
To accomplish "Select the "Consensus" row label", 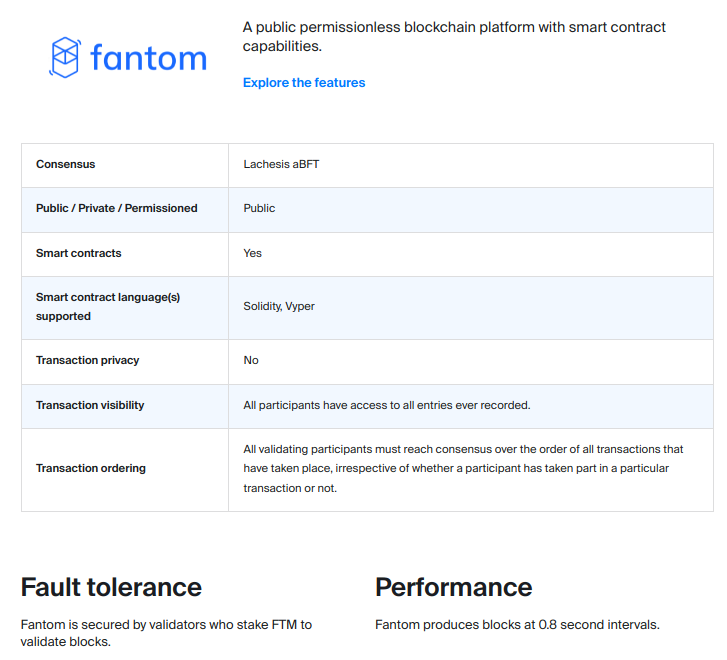I will point(66,164).
